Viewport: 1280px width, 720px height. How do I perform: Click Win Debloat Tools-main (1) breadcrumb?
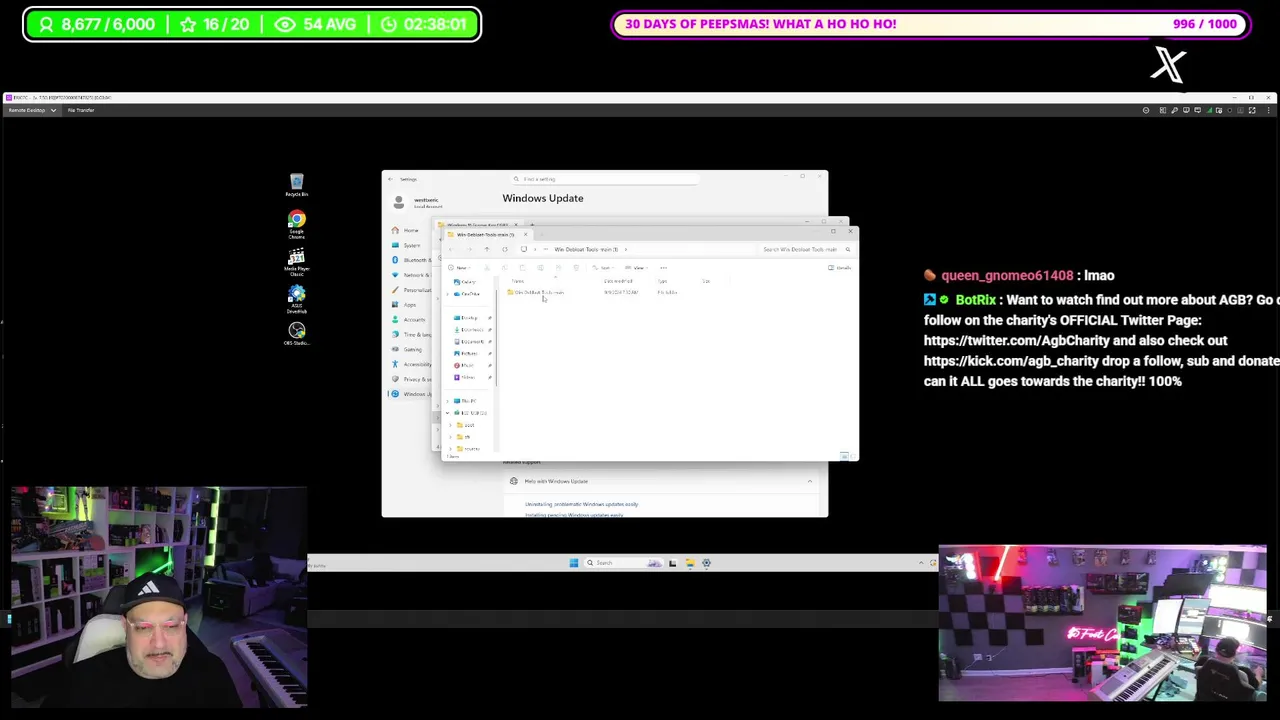[x=586, y=249]
